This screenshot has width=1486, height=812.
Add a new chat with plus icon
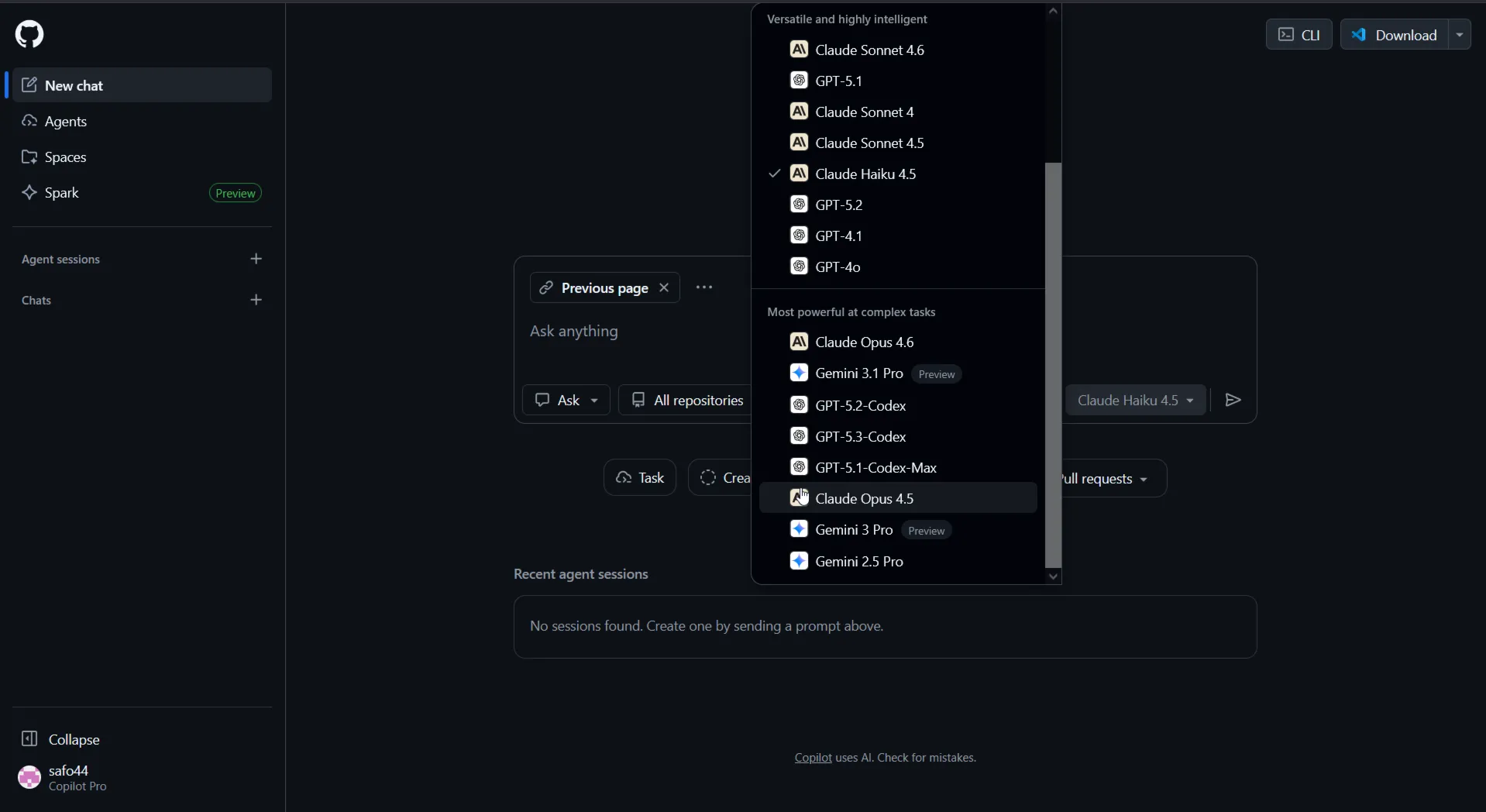click(256, 300)
